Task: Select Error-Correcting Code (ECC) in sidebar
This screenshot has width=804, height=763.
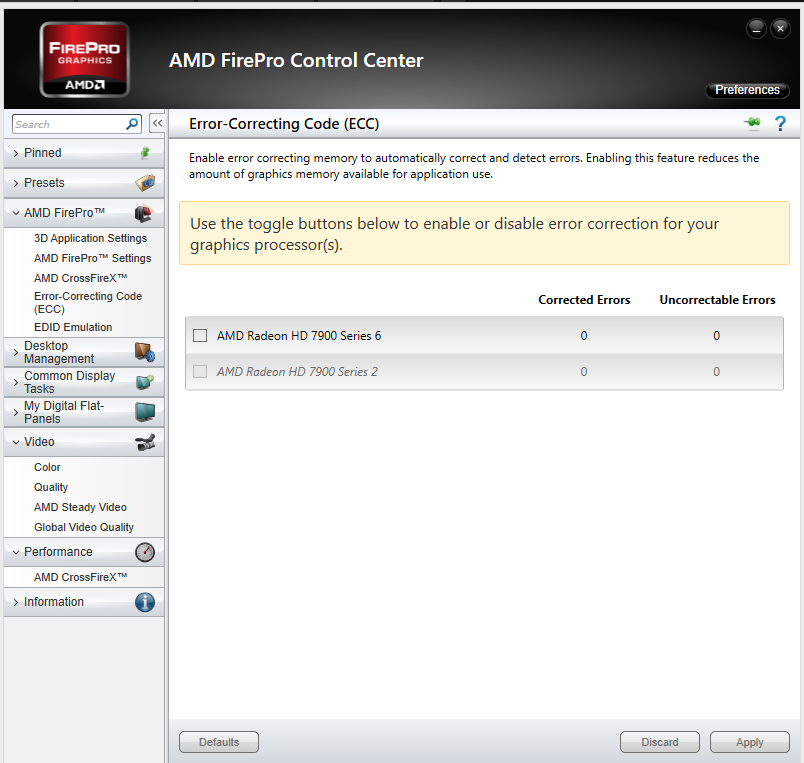Action: click(x=88, y=303)
